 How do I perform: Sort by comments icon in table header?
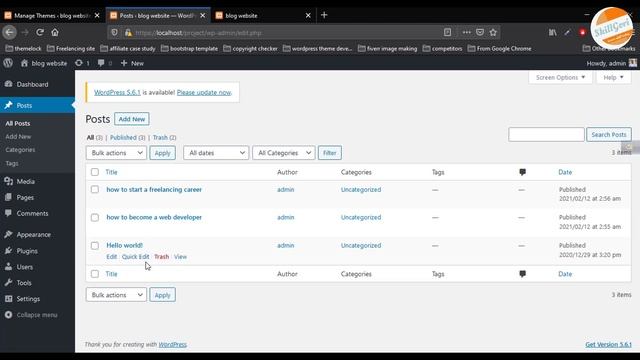click(522, 172)
